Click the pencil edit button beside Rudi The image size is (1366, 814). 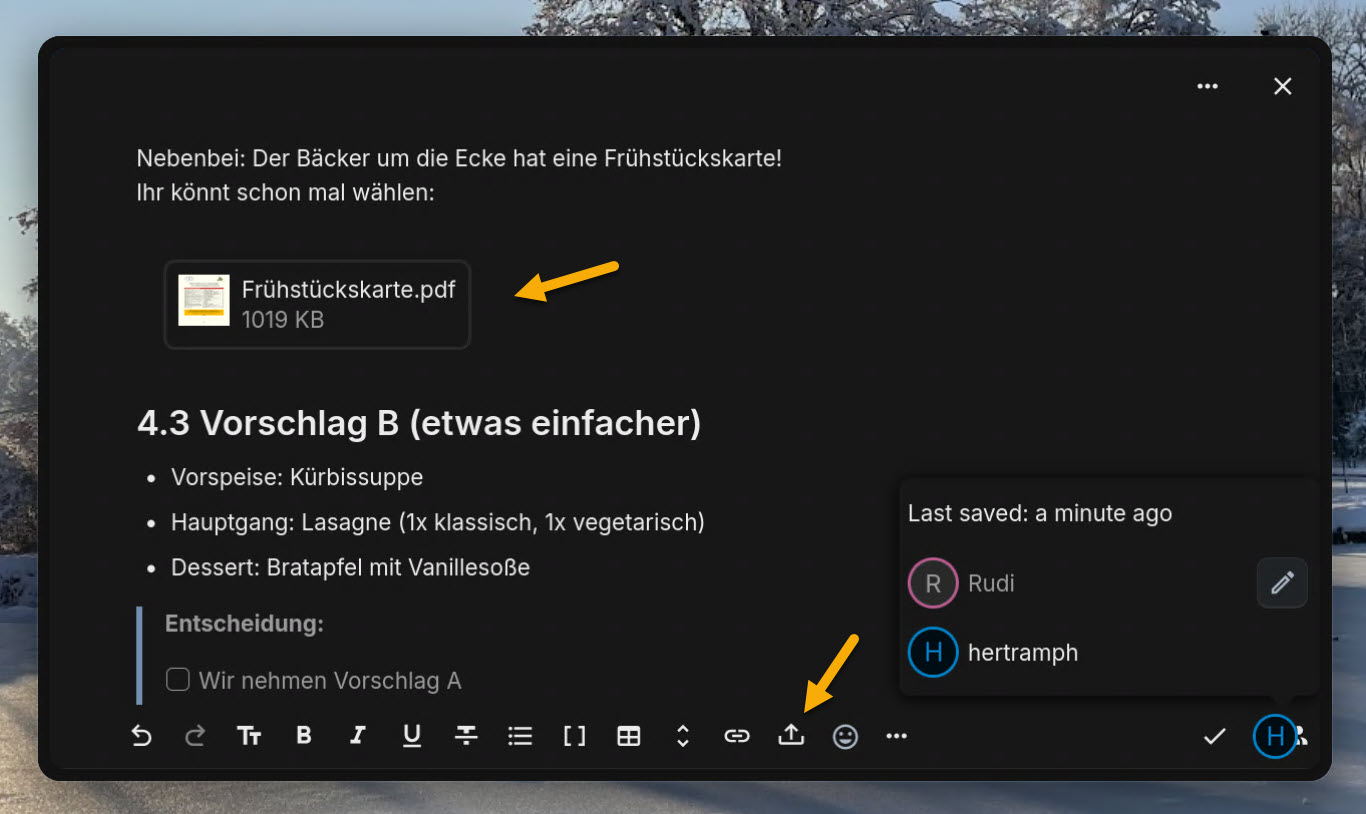coord(1282,583)
